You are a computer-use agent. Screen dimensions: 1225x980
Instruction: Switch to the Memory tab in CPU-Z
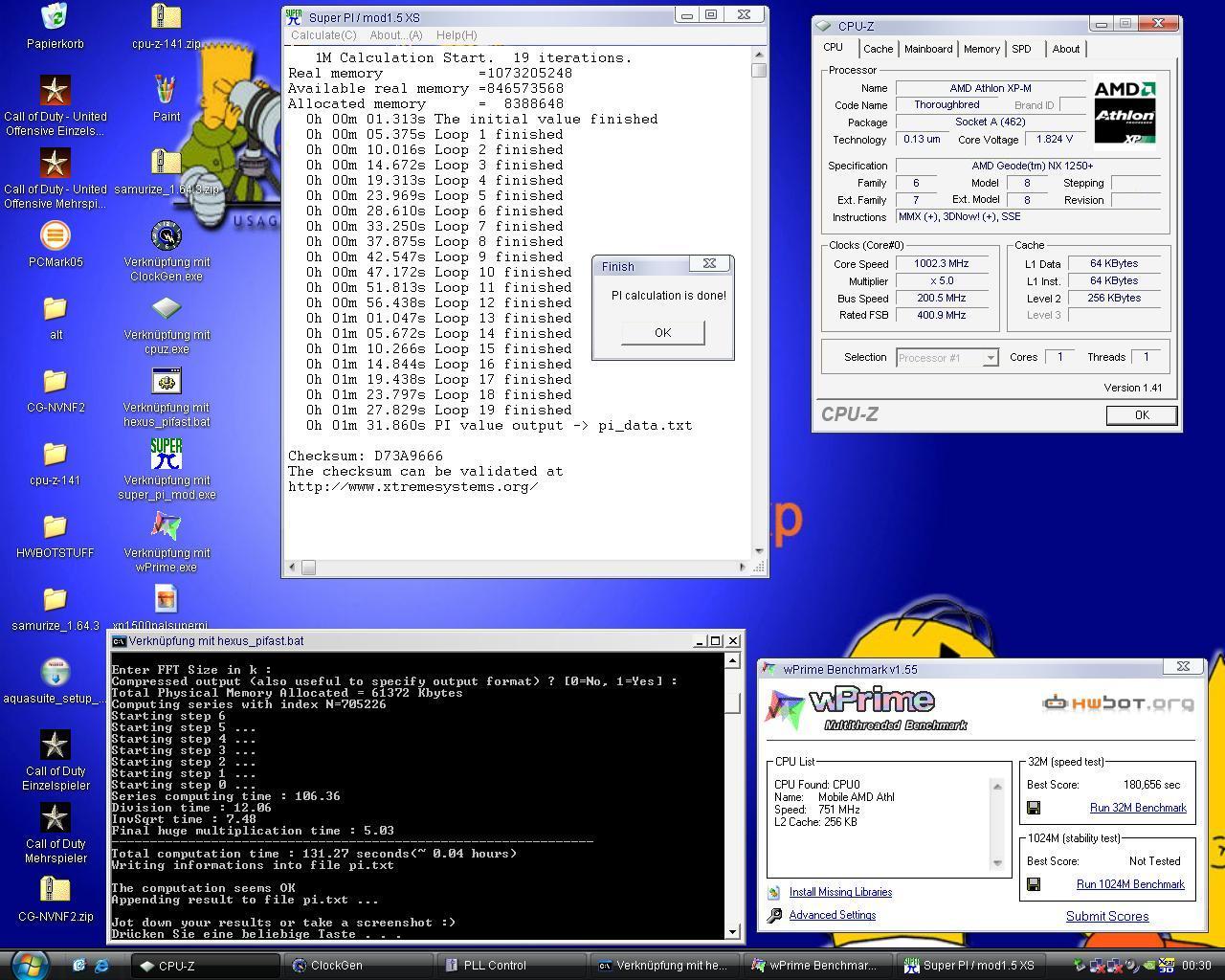(x=982, y=49)
